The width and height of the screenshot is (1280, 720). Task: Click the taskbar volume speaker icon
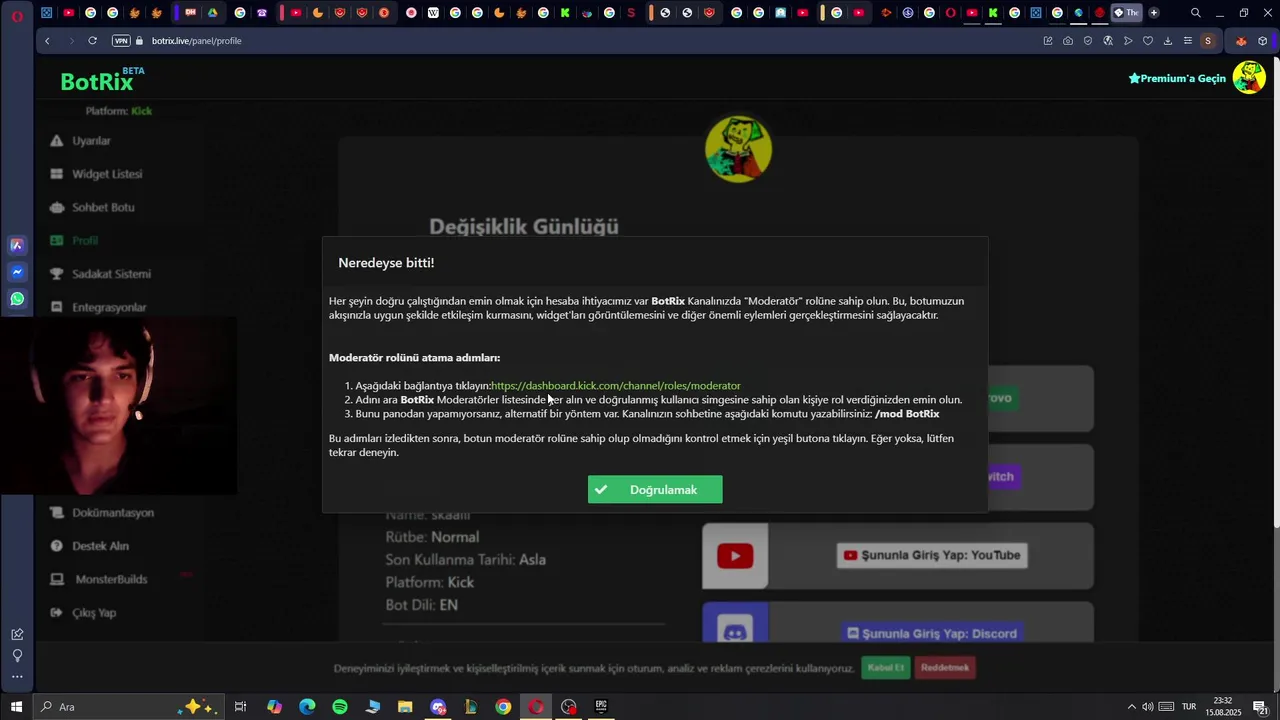[x=1148, y=708]
